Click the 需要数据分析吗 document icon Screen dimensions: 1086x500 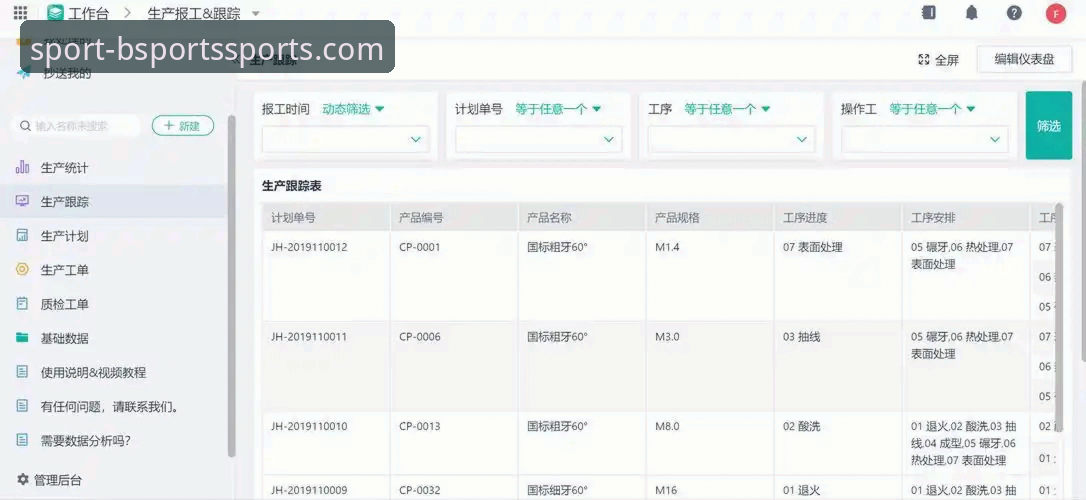(23, 440)
